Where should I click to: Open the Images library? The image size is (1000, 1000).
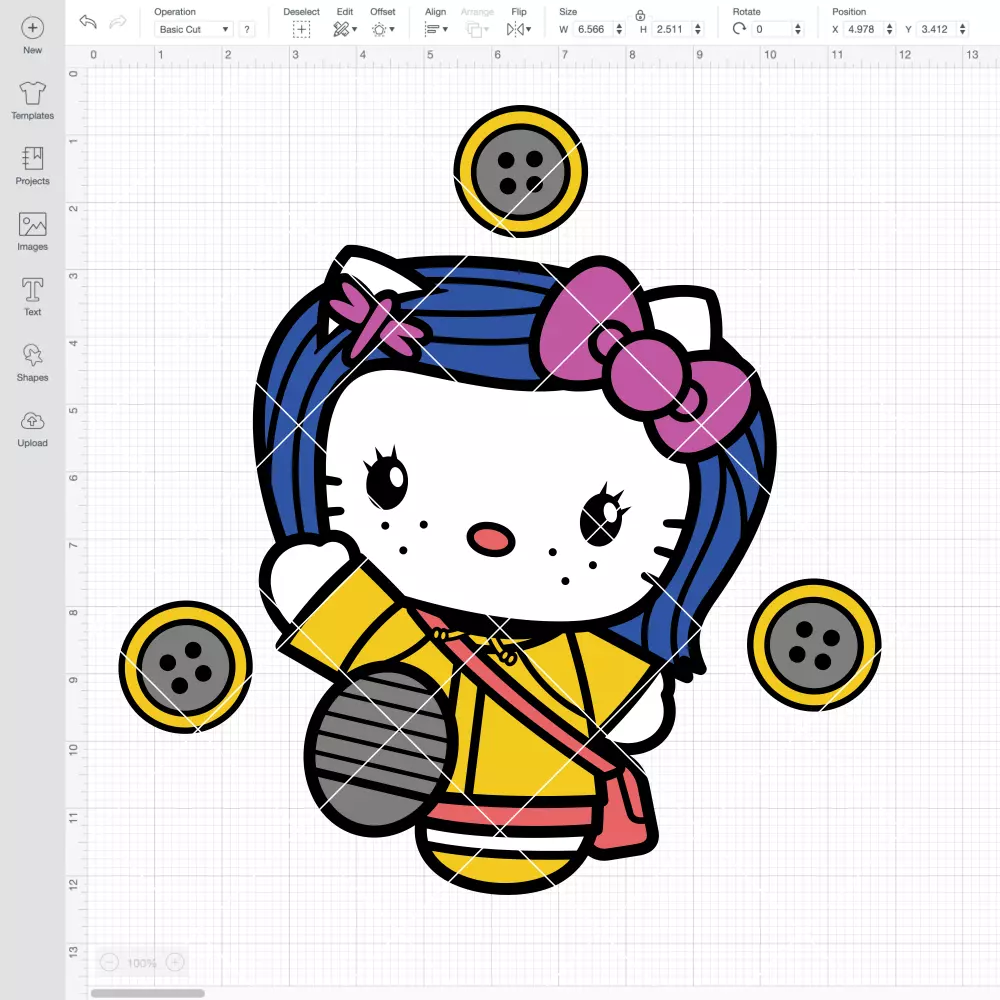coord(33,232)
